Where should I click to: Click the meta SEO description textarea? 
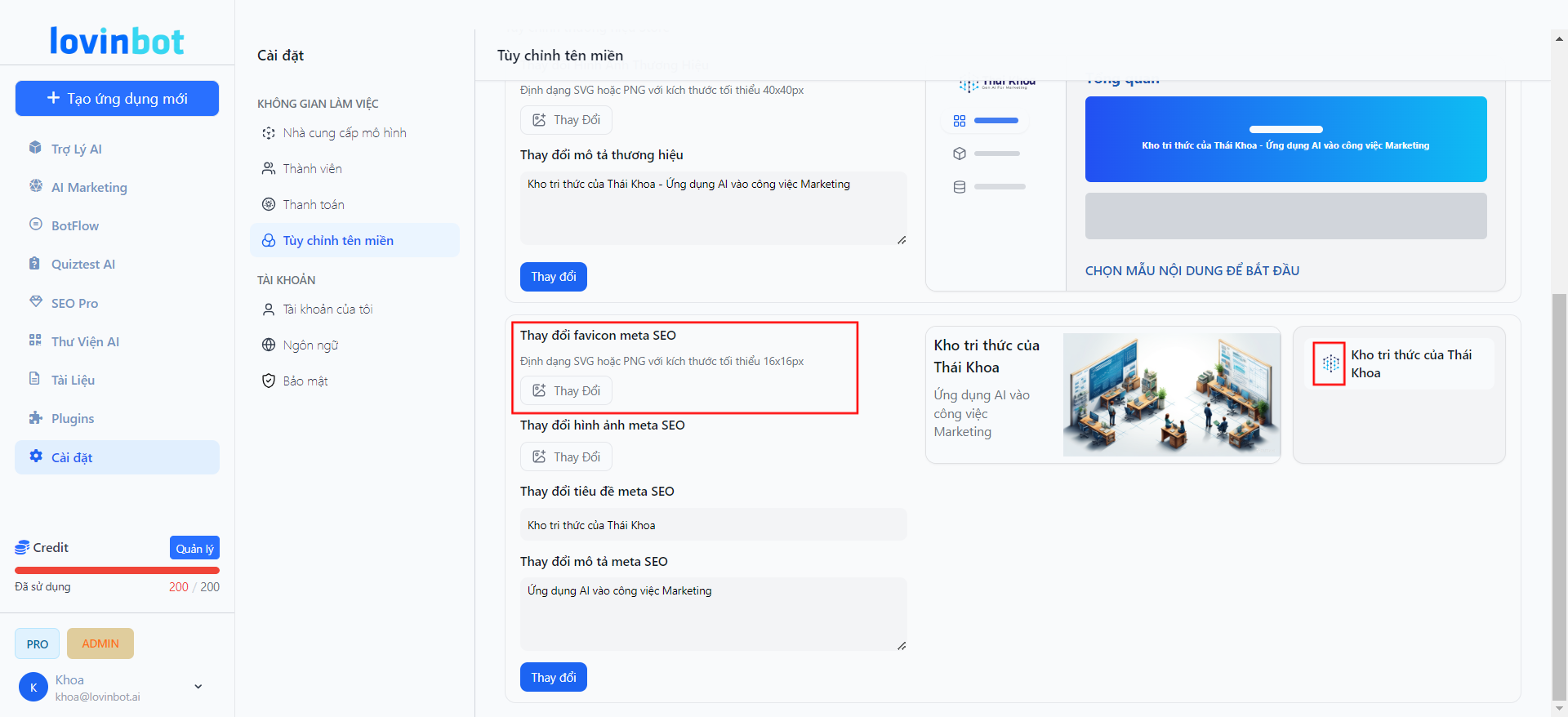click(x=713, y=613)
